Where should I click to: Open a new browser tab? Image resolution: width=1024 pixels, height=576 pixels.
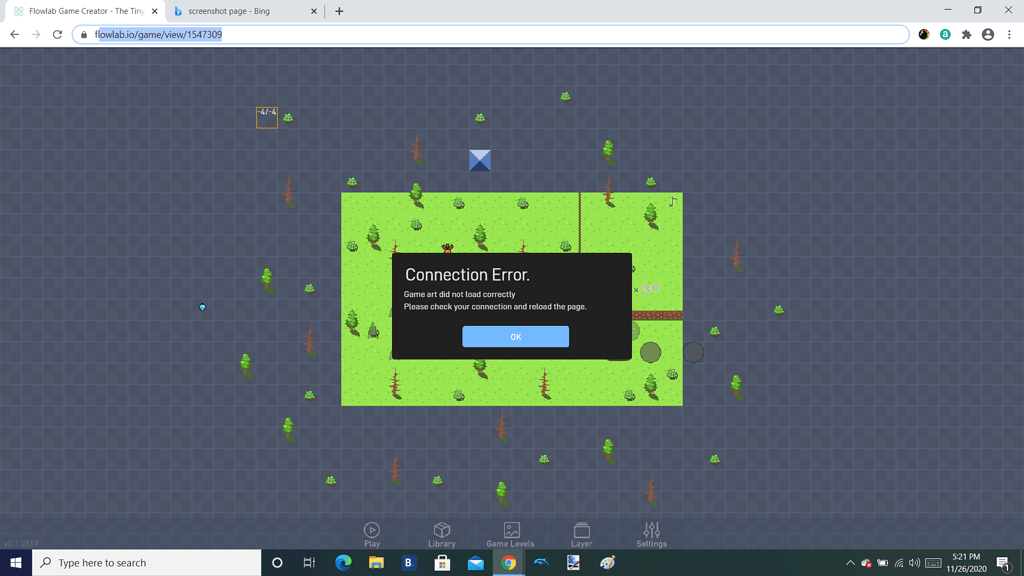pyautogui.click(x=341, y=11)
